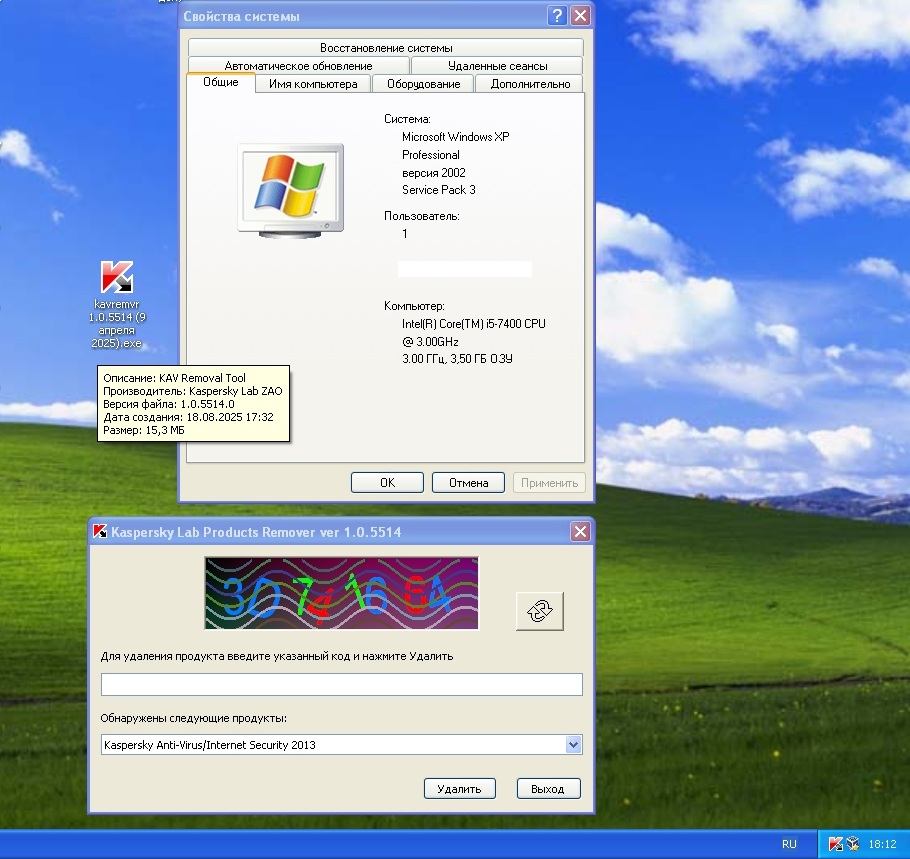Open the RU language indicator on taskbar
The height and width of the screenshot is (859, 910).
tap(789, 844)
